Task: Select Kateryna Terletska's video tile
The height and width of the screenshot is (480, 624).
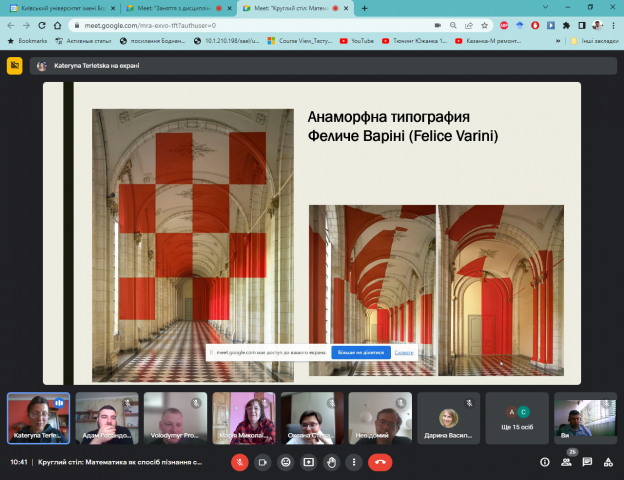Action: pyautogui.click(x=38, y=416)
